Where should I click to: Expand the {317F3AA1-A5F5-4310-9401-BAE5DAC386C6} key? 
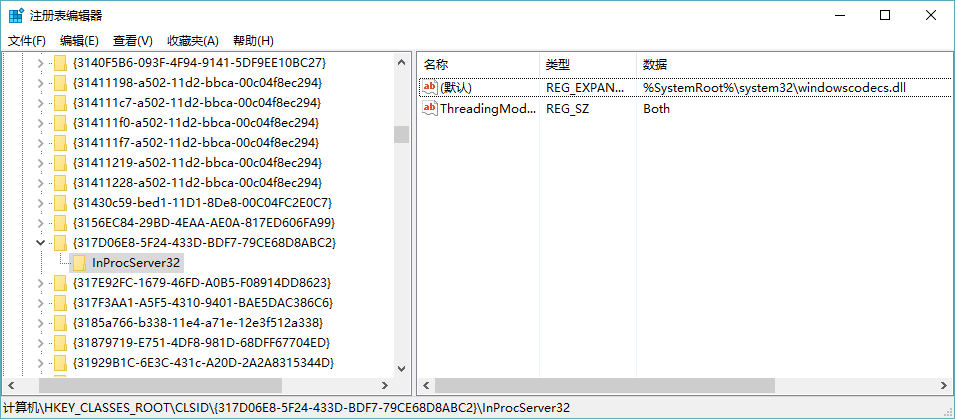point(40,303)
